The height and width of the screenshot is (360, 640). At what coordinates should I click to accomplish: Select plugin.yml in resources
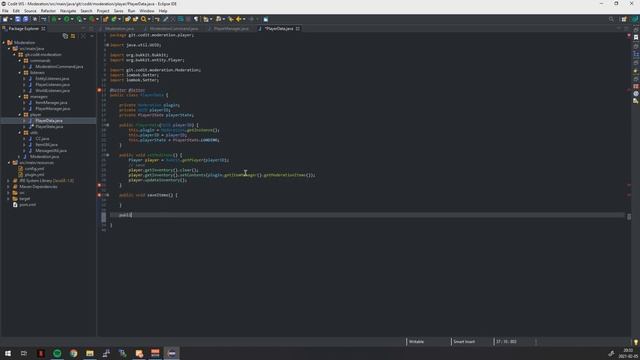[x=34, y=174]
